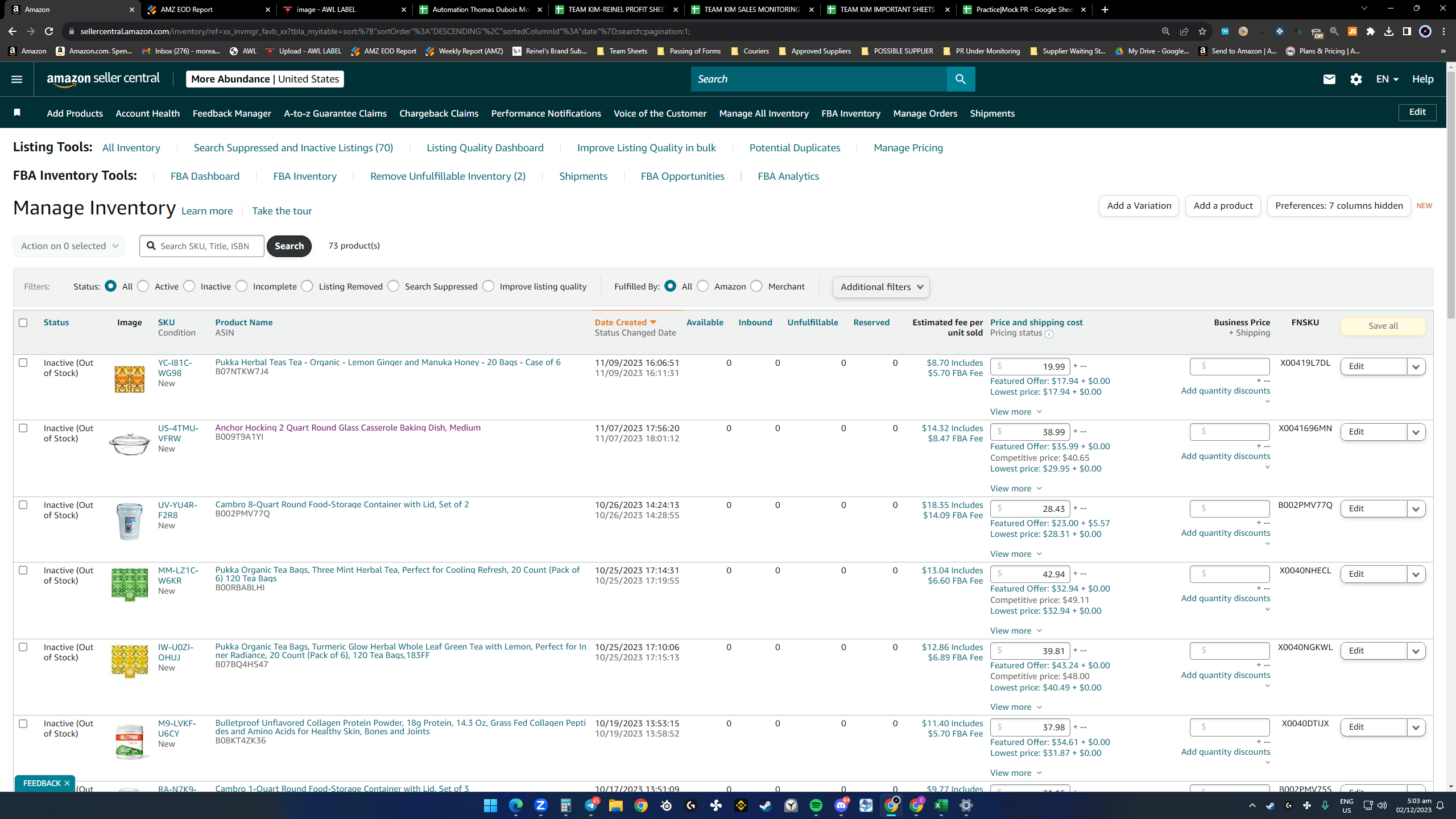
Task: Filter Fulfilled By Amazon radio
Action: 703,286
